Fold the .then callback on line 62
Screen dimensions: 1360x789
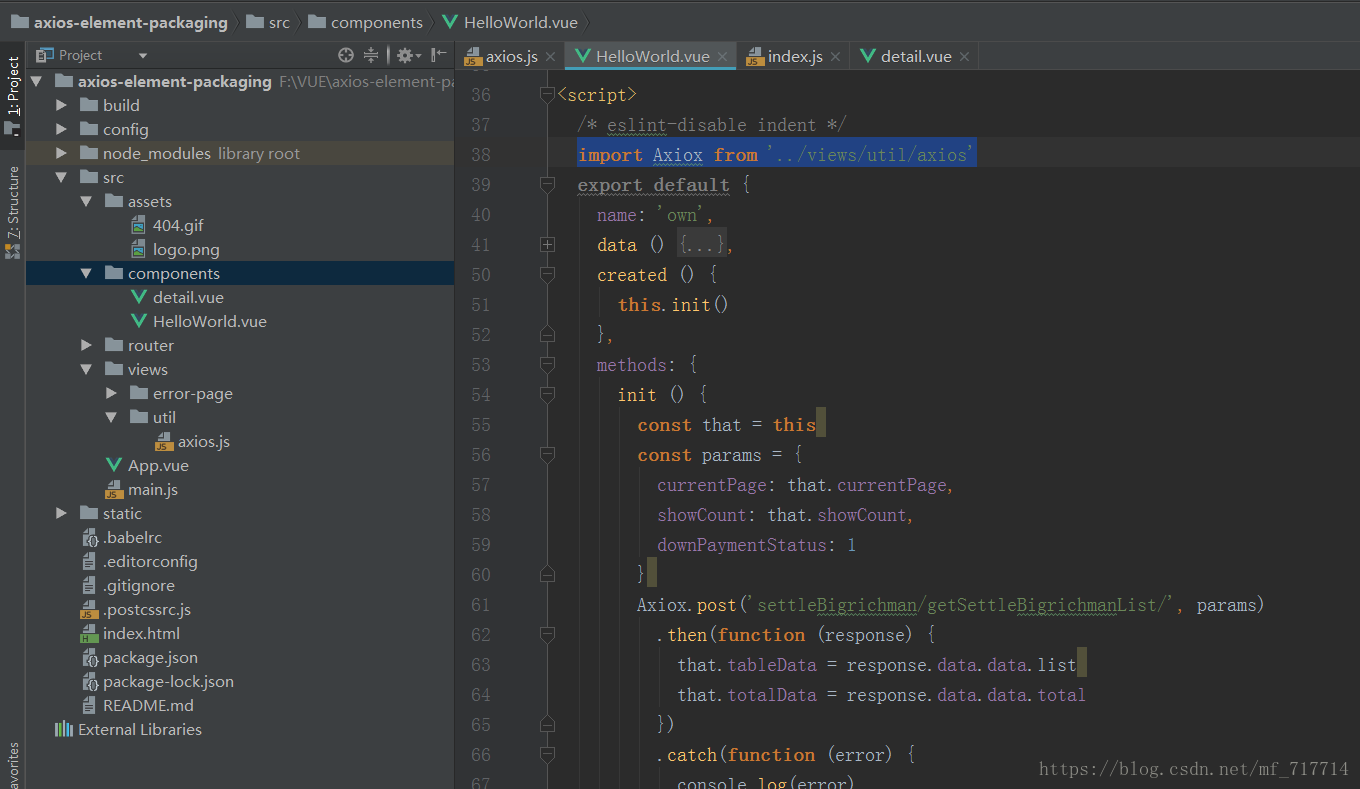pyautogui.click(x=547, y=635)
